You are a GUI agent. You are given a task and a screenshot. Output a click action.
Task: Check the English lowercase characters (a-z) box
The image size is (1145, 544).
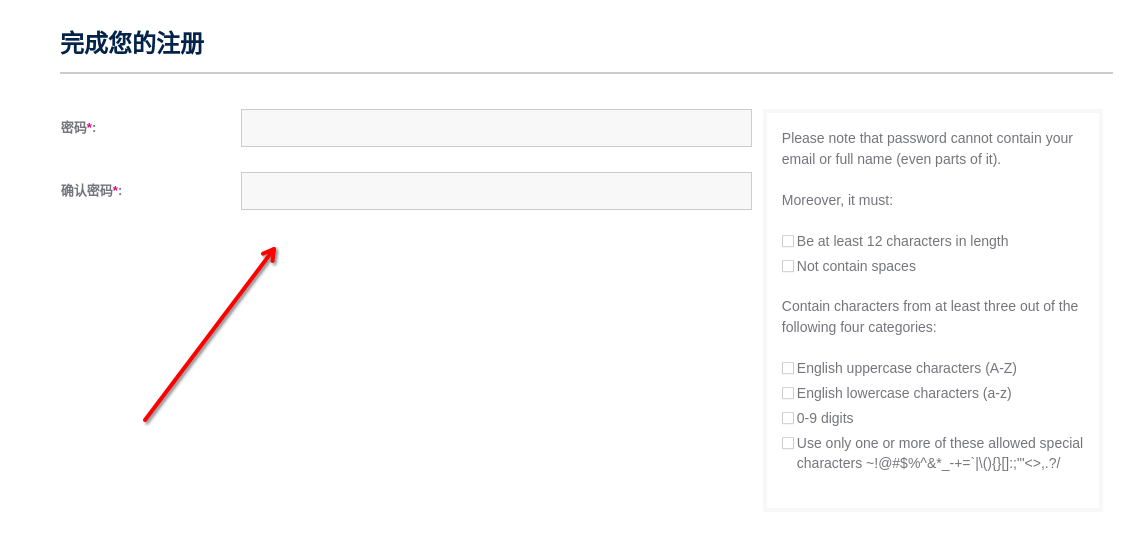pyautogui.click(x=788, y=393)
